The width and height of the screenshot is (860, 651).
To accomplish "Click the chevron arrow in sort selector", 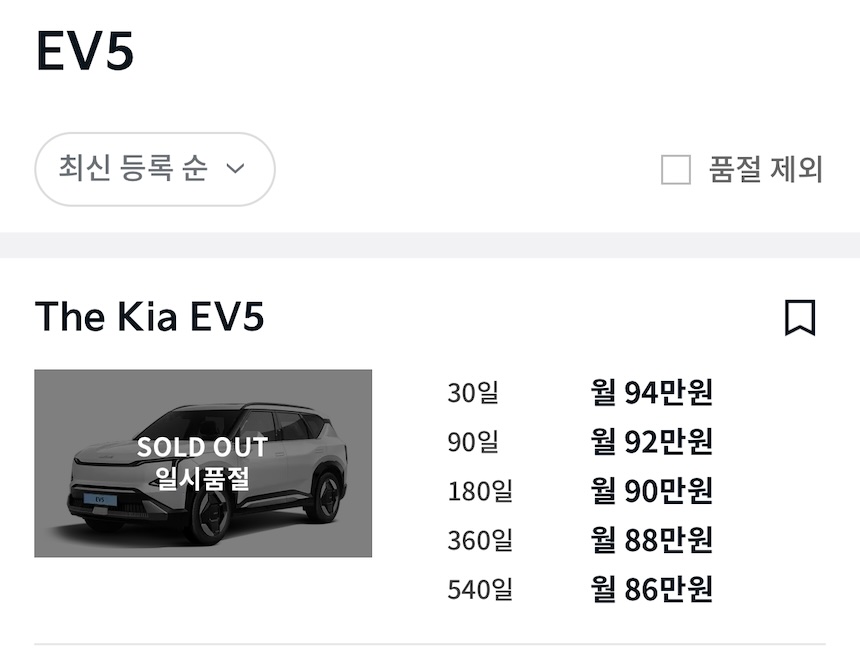I will click(x=236, y=169).
